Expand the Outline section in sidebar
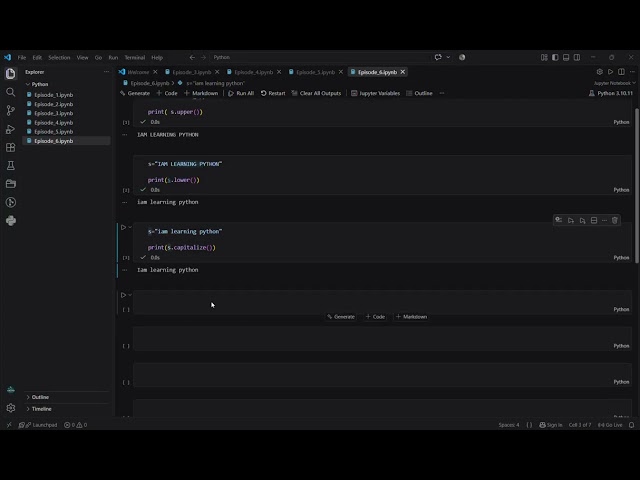The width and height of the screenshot is (640, 480). 40,397
